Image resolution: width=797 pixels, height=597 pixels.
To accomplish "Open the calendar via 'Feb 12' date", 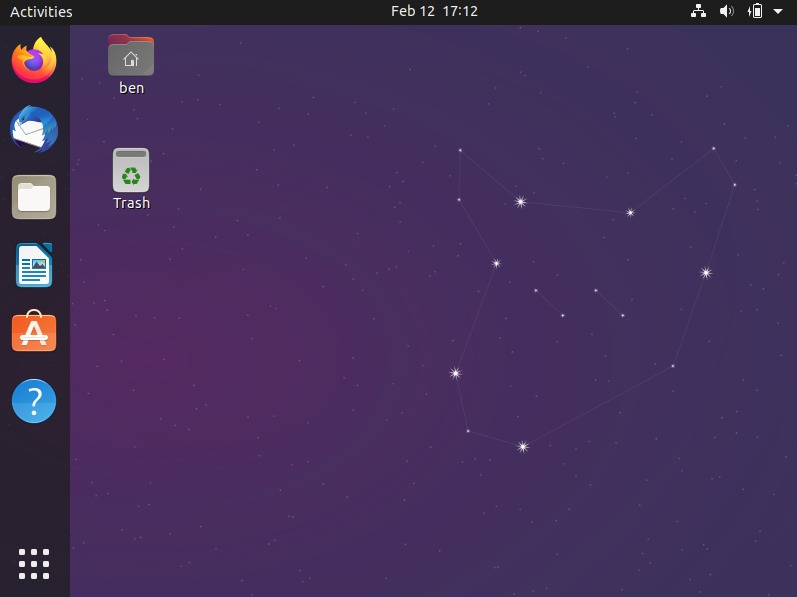I will [412, 12].
